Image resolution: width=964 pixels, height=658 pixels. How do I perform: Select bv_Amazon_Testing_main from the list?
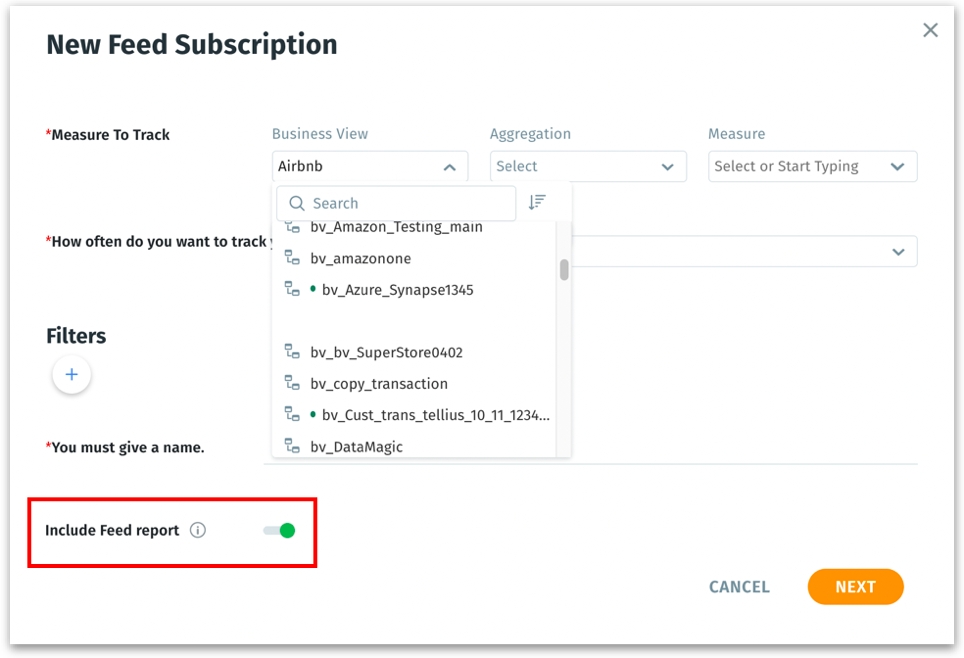point(396,228)
